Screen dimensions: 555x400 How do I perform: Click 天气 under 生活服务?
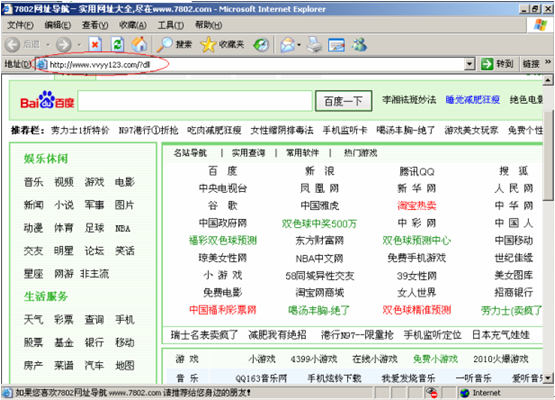(x=33, y=320)
